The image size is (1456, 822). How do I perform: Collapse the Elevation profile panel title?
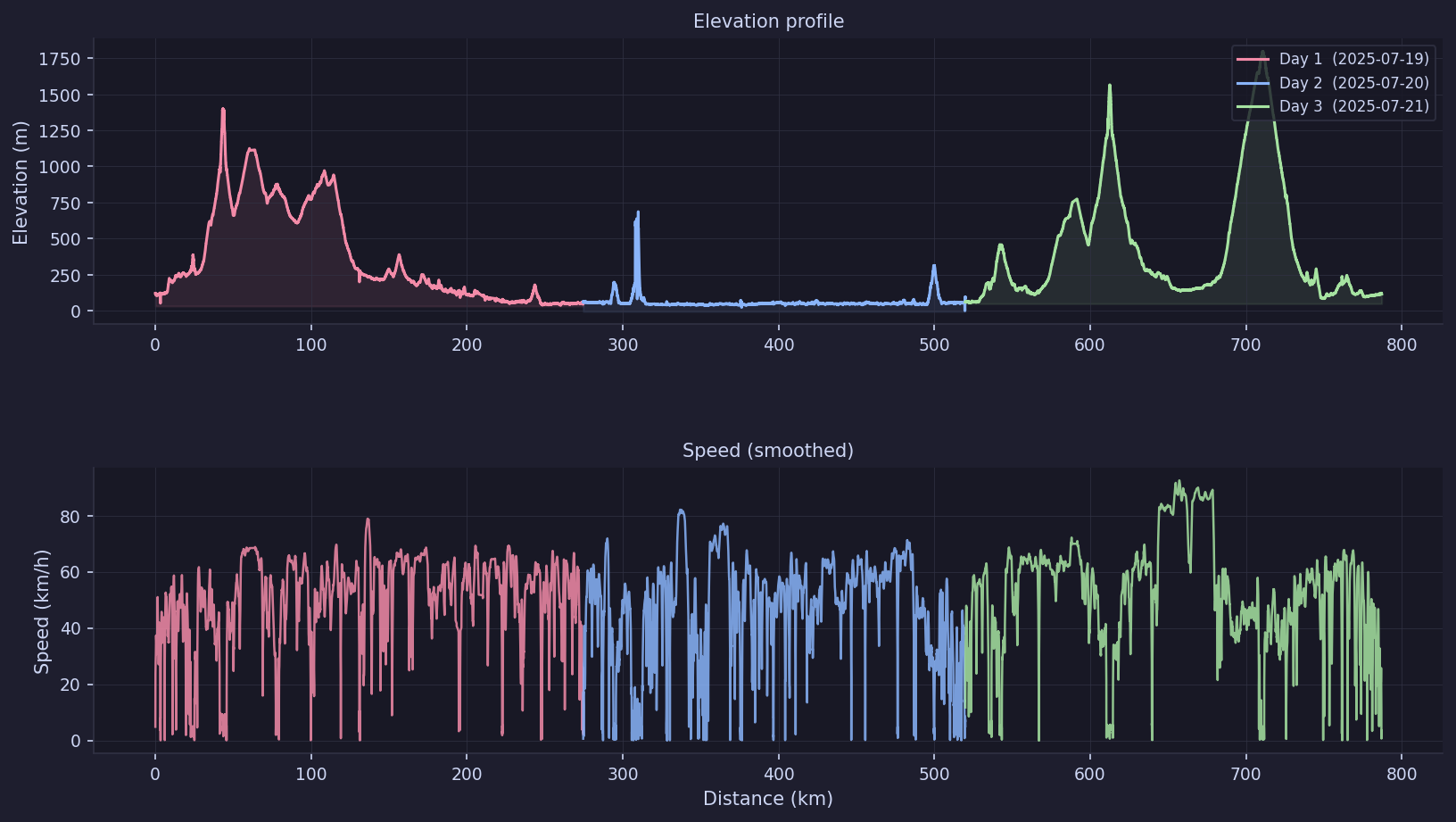point(769,21)
